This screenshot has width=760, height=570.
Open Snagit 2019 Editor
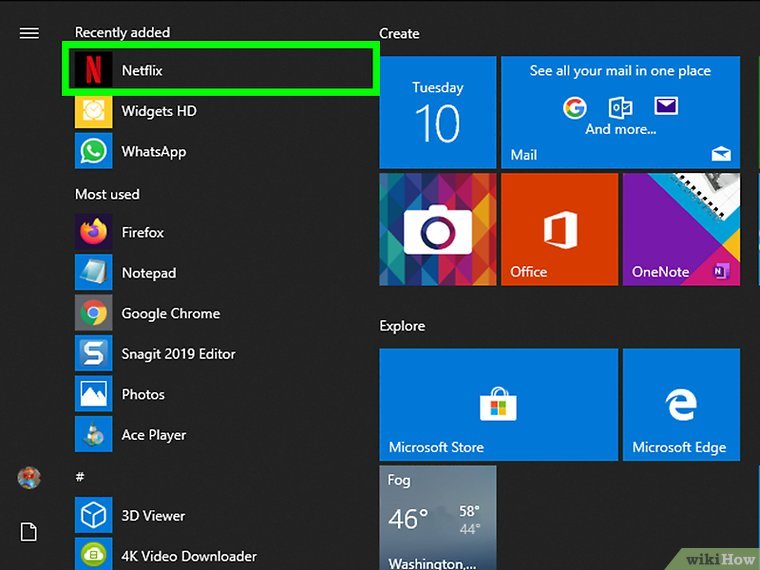[x=178, y=354]
